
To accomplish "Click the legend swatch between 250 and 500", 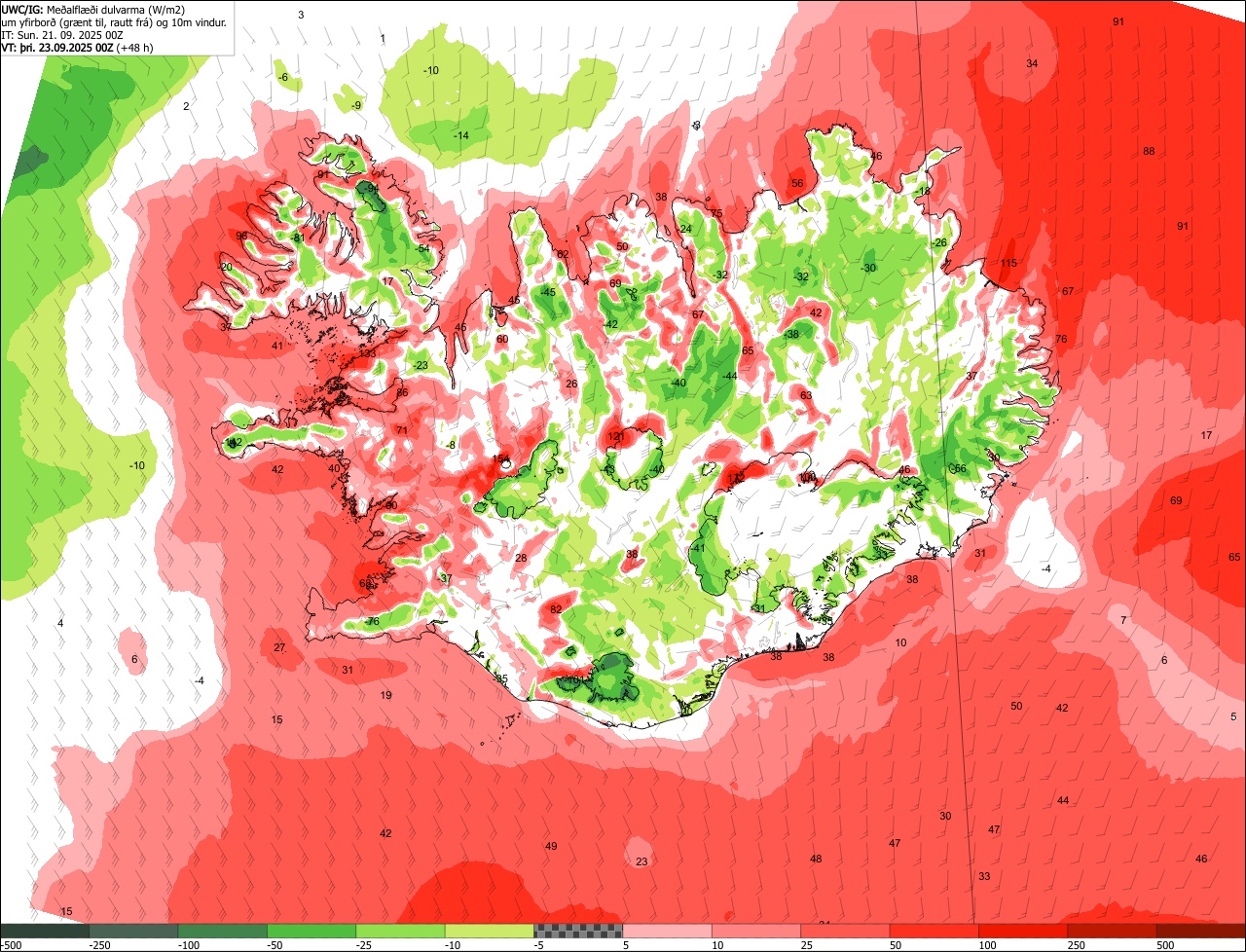I will coord(1113,932).
